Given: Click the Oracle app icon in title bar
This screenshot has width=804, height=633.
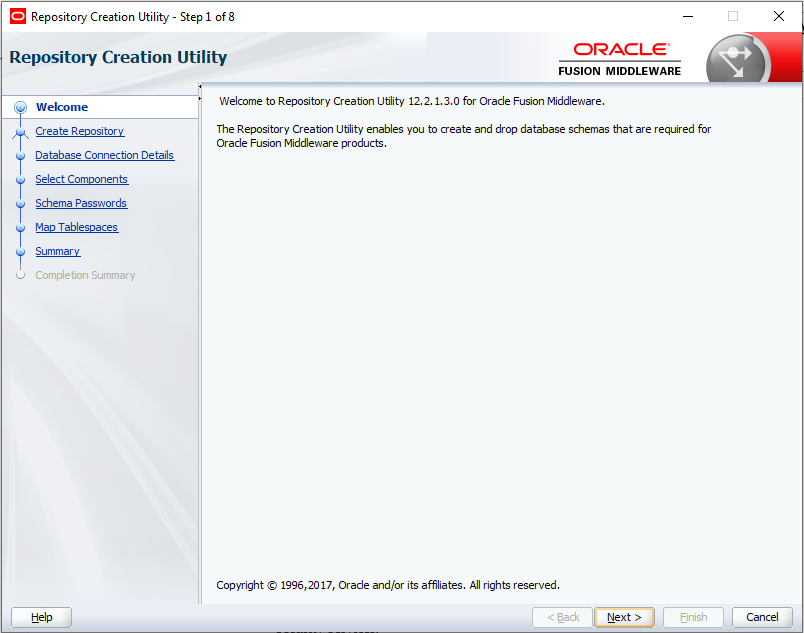Looking at the screenshot, I should 18,16.
